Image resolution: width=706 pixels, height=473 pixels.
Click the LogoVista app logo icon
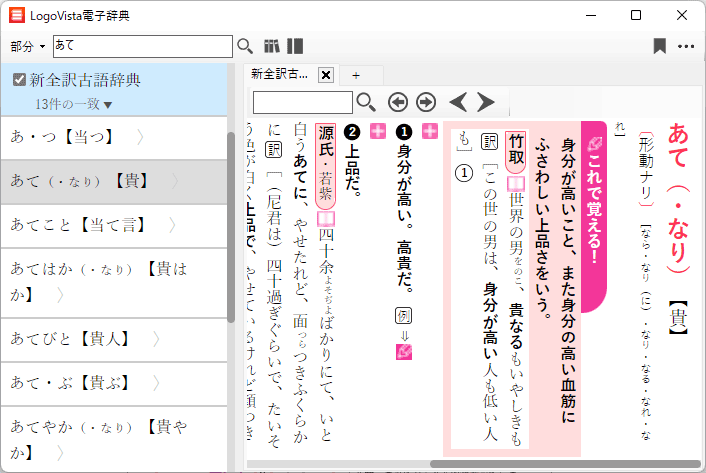coord(17,15)
